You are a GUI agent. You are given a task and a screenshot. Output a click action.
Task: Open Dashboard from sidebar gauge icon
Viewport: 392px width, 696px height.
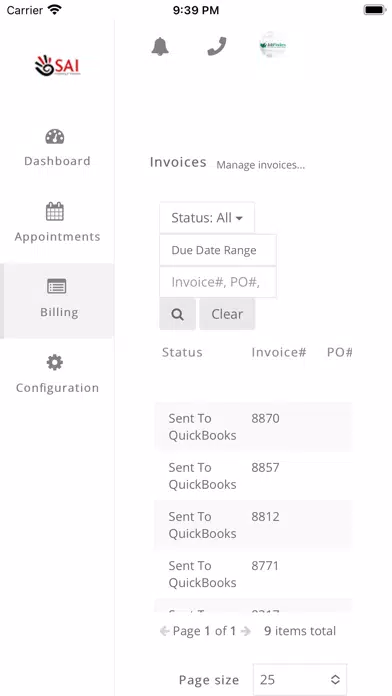click(55, 136)
